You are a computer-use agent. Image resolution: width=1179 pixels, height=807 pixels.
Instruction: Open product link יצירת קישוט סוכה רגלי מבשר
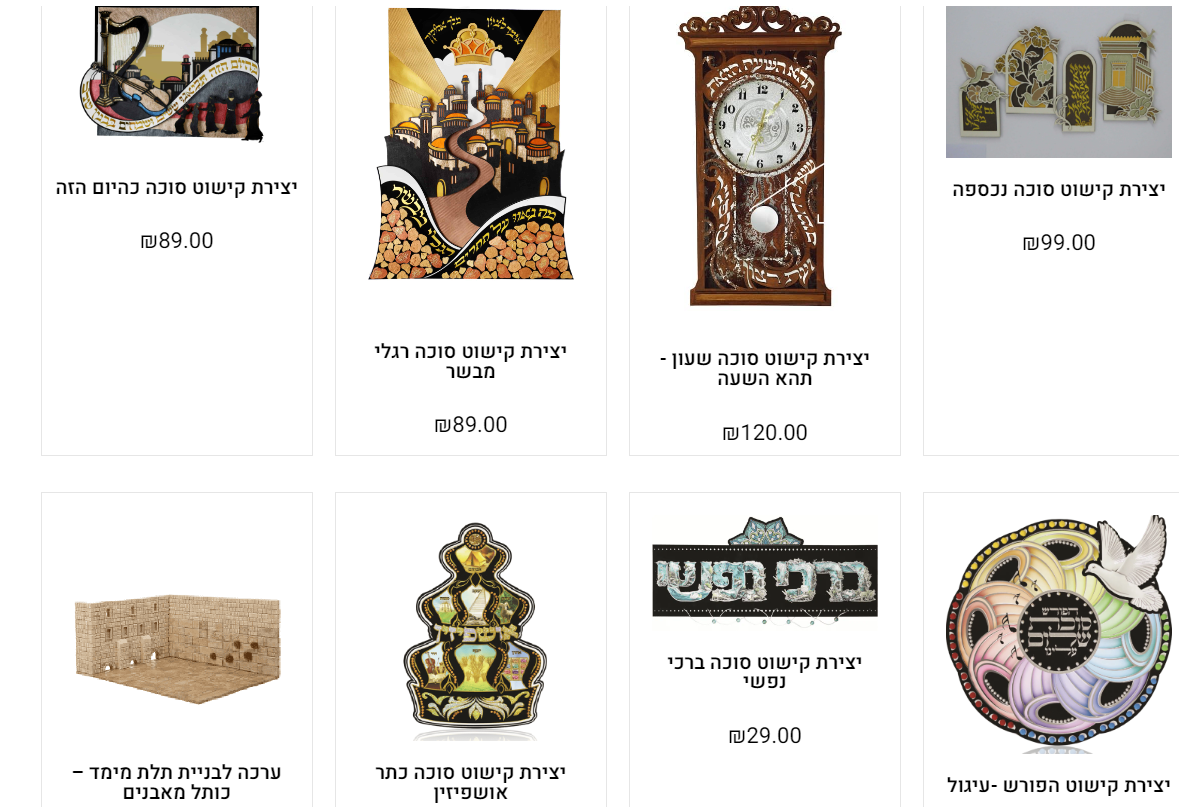pos(471,361)
